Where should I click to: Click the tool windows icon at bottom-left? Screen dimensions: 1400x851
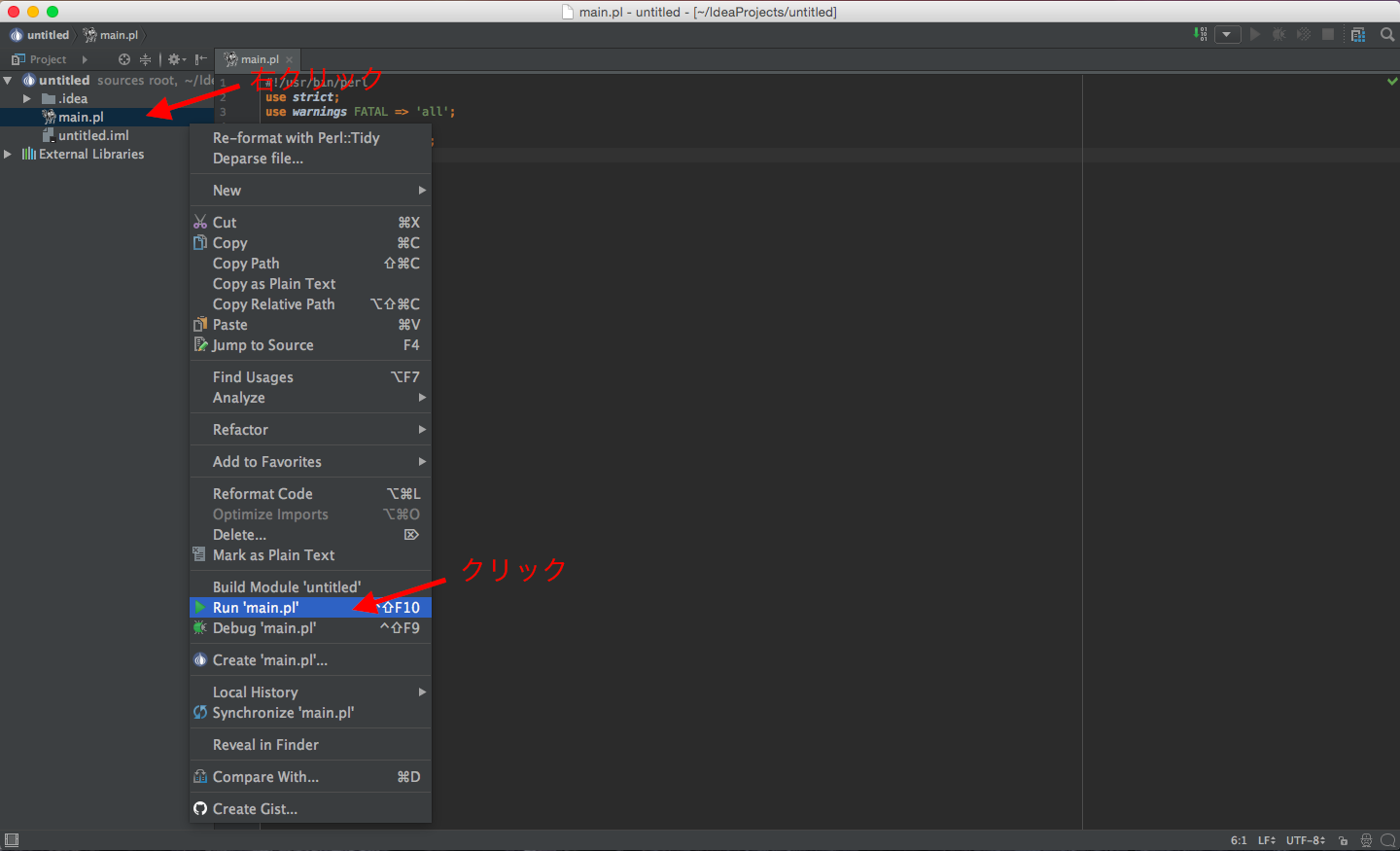tap(12, 840)
